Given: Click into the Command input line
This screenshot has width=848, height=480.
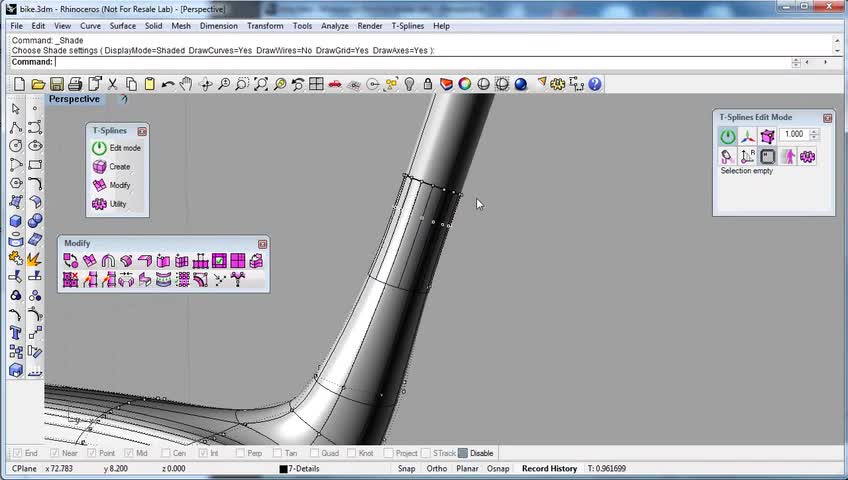Looking at the screenshot, I should coord(422,62).
